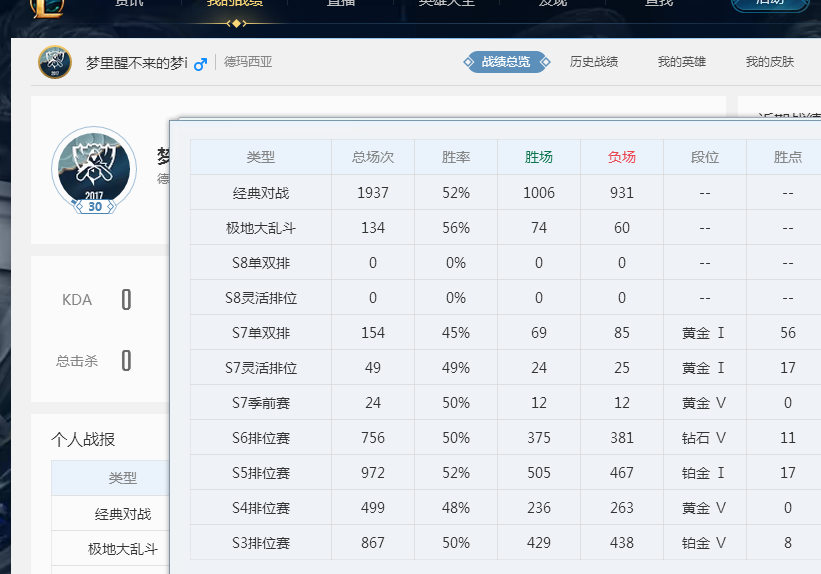Viewport: 821px width, 574px height.
Task: Open the 战绩总览 tab
Action: pyautogui.click(x=506, y=62)
